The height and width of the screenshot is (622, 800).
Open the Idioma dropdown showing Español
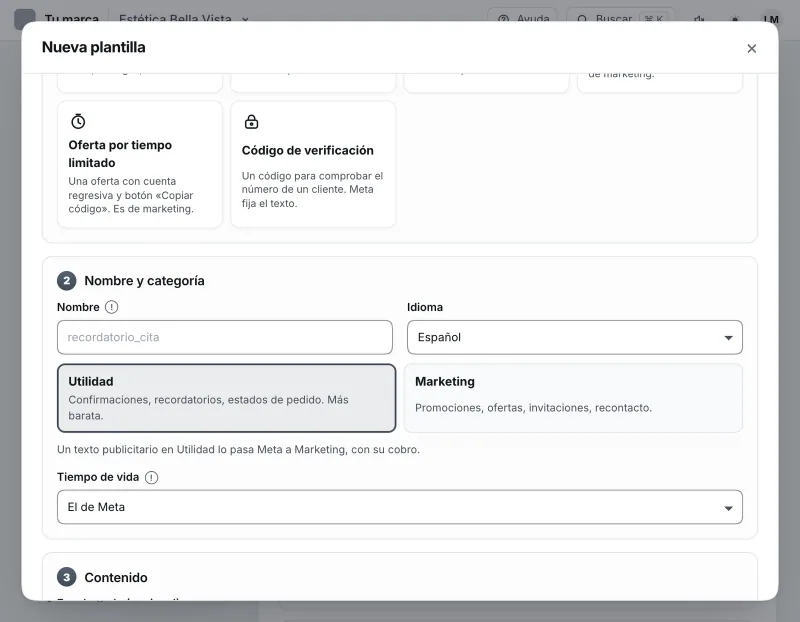(574, 337)
